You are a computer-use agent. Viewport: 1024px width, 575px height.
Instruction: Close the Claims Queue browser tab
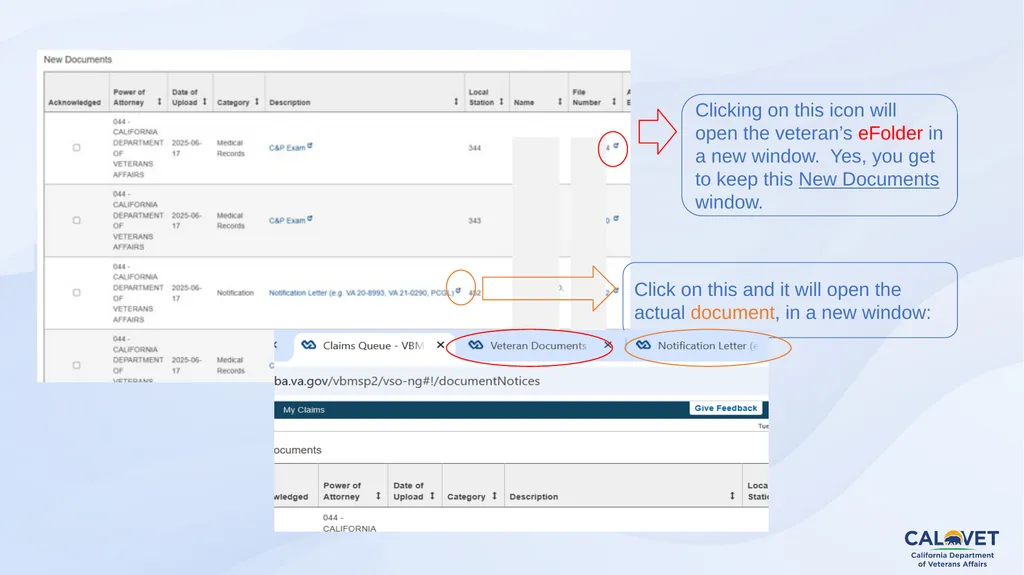(x=441, y=345)
